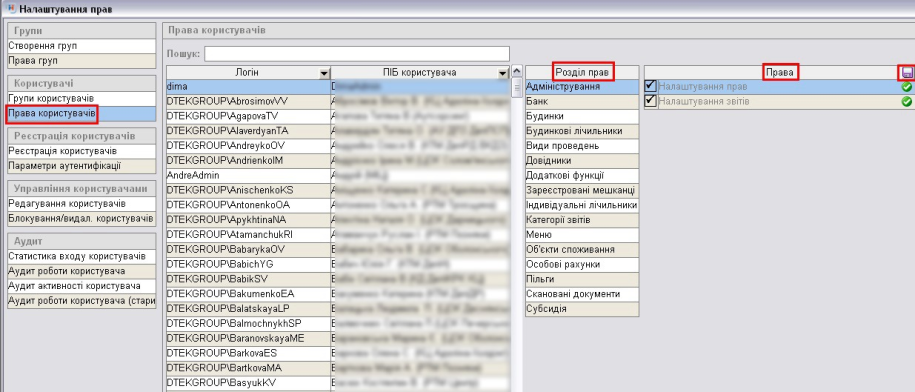Open Реєстрація користувачів item

(82, 152)
